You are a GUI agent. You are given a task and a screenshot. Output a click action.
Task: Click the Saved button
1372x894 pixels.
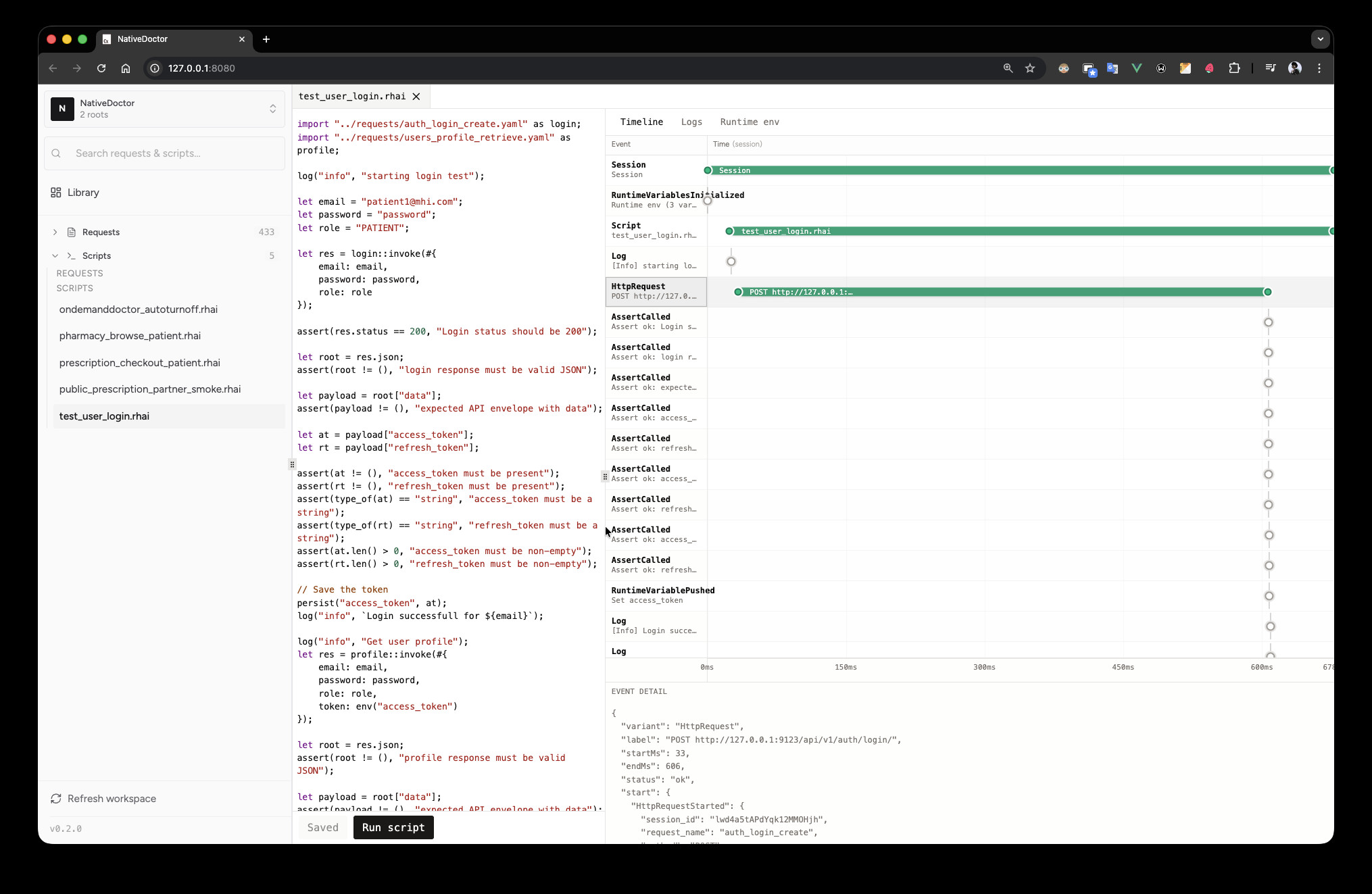[x=322, y=827]
